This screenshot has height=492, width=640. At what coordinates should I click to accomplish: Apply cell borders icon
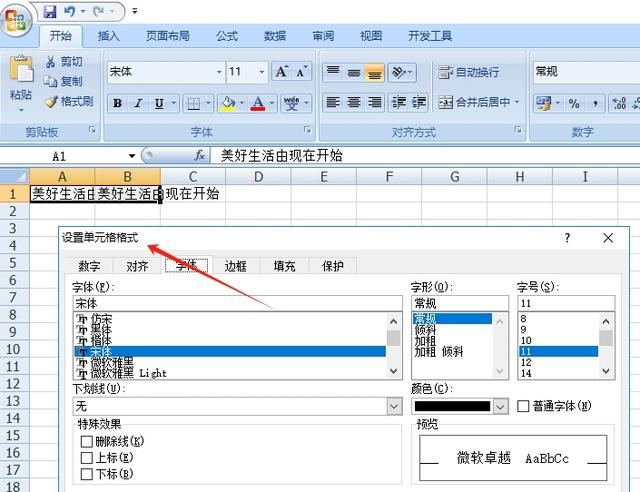pos(193,103)
